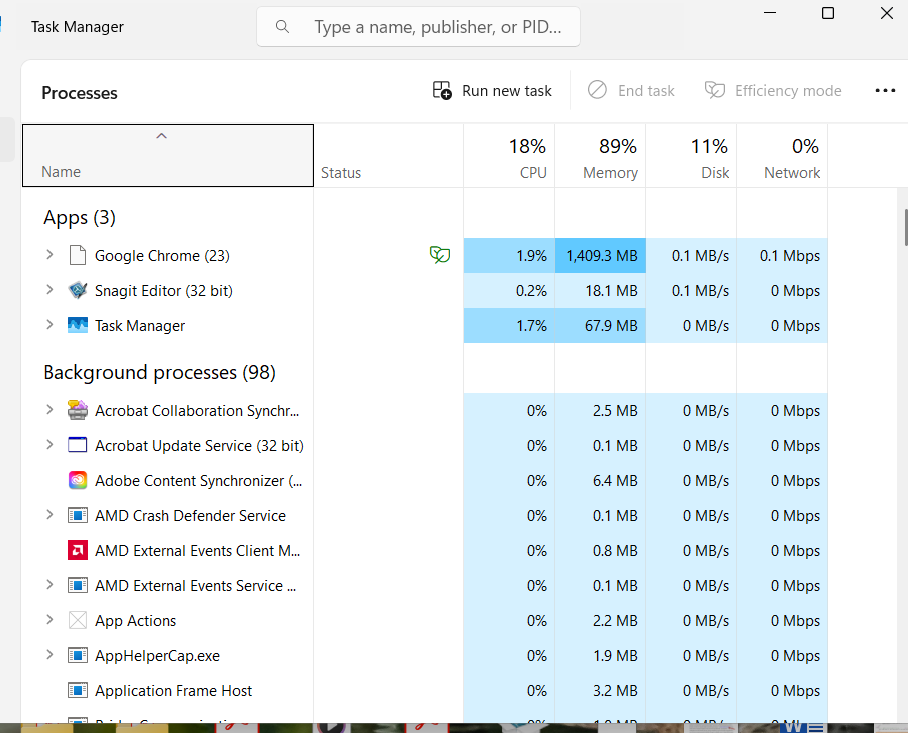The width and height of the screenshot is (908, 733).
Task: Click the Processes page title
Action: (79, 93)
